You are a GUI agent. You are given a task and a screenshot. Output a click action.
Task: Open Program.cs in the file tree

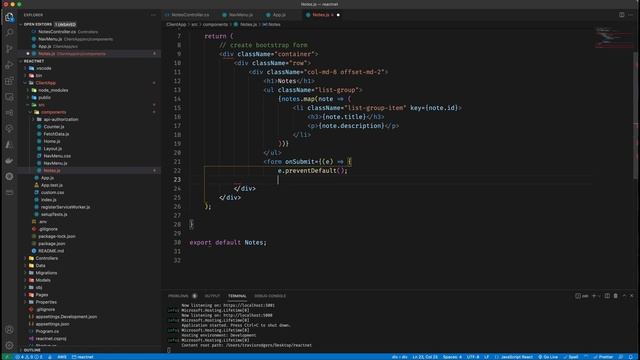[x=47, y=331]
